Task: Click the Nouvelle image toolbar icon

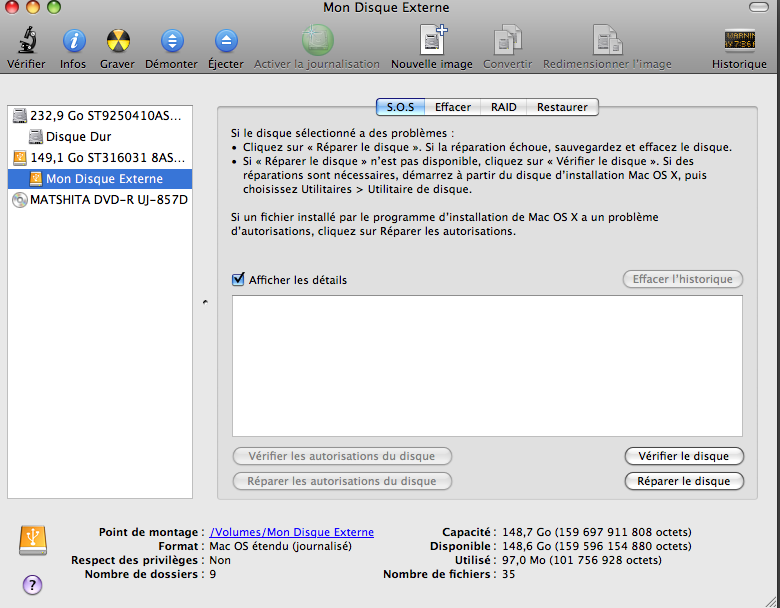Action: coord(433,40)
